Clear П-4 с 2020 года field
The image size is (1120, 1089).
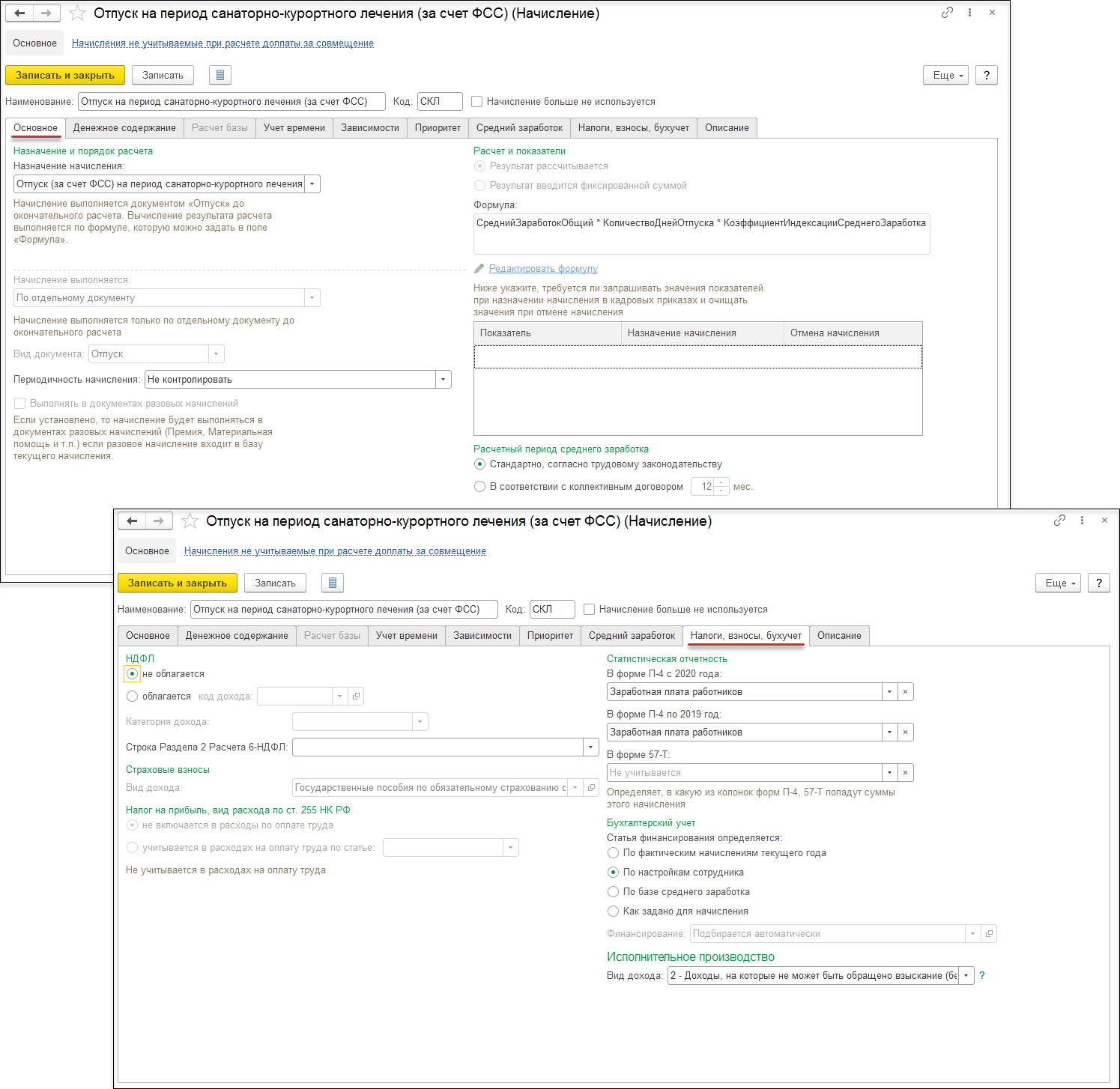coord(905,692)
